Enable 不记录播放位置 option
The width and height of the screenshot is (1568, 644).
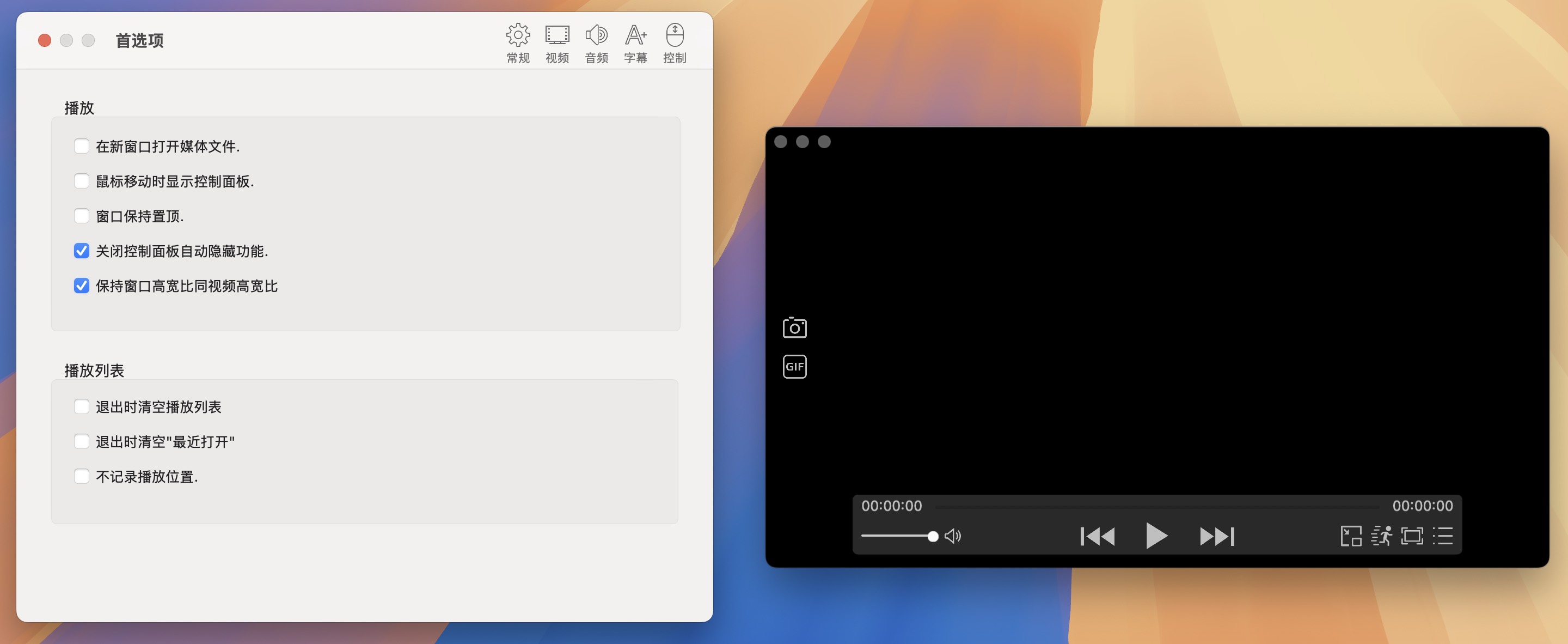coord(82,476)
